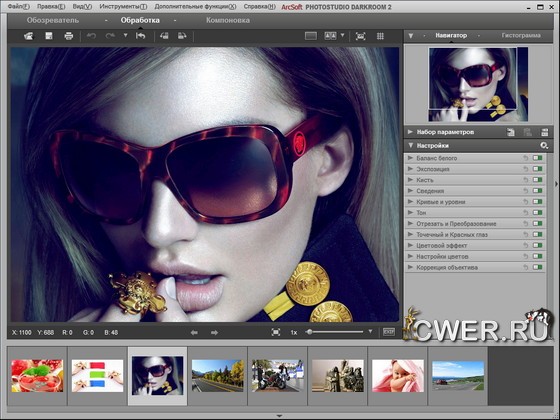Collapse the Навигатор panel triangle
This screenshot has height=420, width=560.
pyautogui.click(x=411, y=36)
